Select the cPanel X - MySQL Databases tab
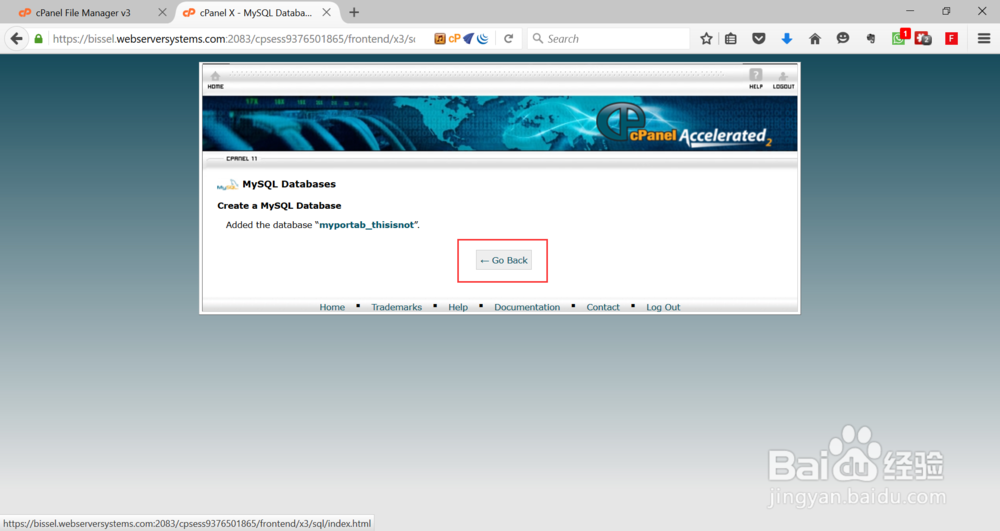The image size is (1000, 531). tap(255, 13)
